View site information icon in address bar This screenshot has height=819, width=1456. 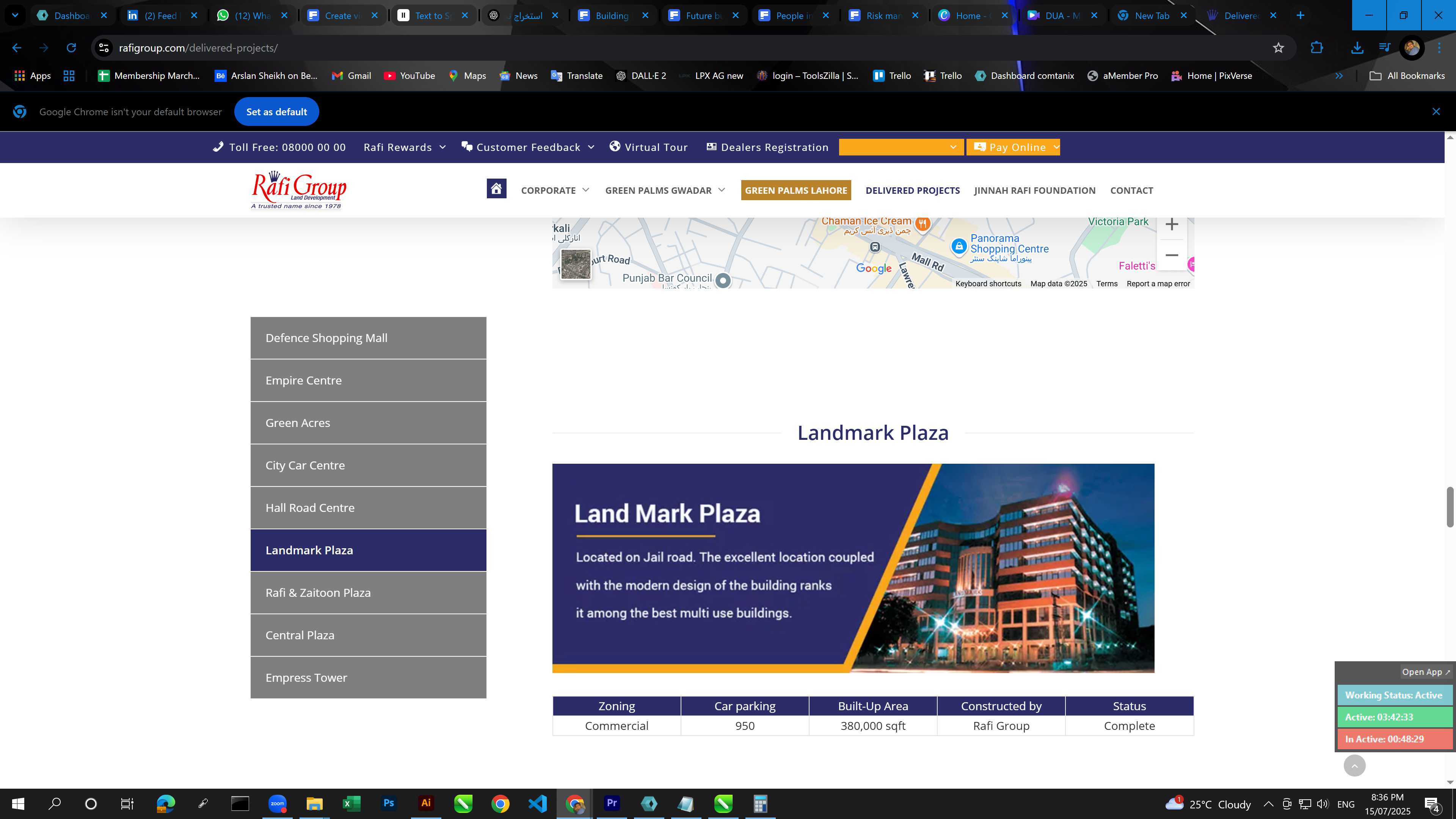[104, 48]
